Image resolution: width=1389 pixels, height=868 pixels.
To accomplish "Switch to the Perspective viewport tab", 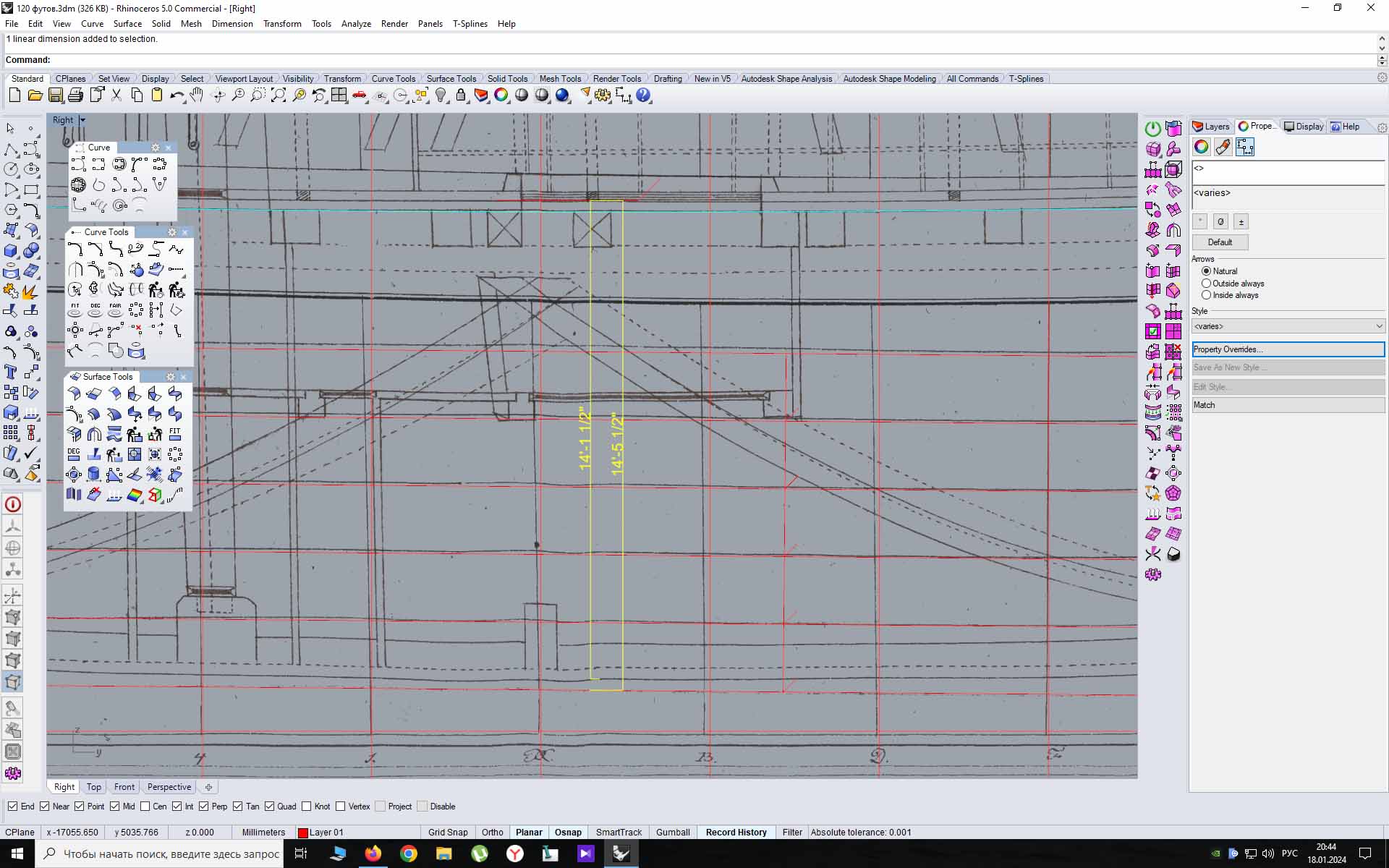I will (169, 787).
